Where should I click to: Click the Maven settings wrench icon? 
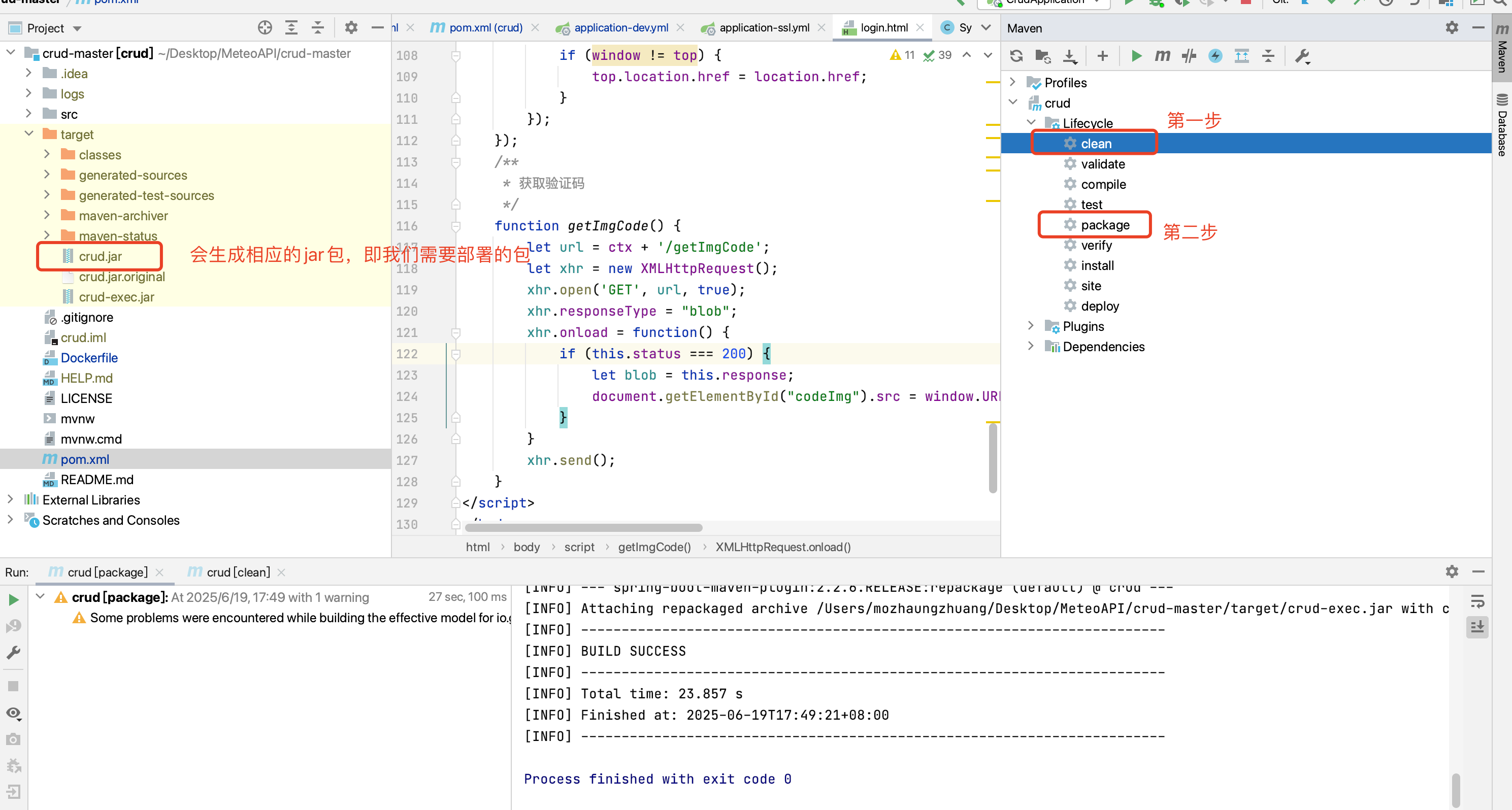(x=1302, y=56)
